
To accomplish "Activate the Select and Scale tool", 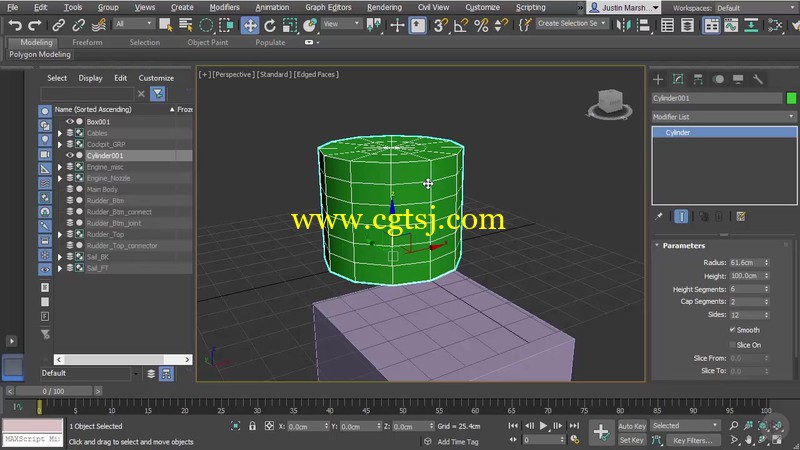I will pos(289,25).
